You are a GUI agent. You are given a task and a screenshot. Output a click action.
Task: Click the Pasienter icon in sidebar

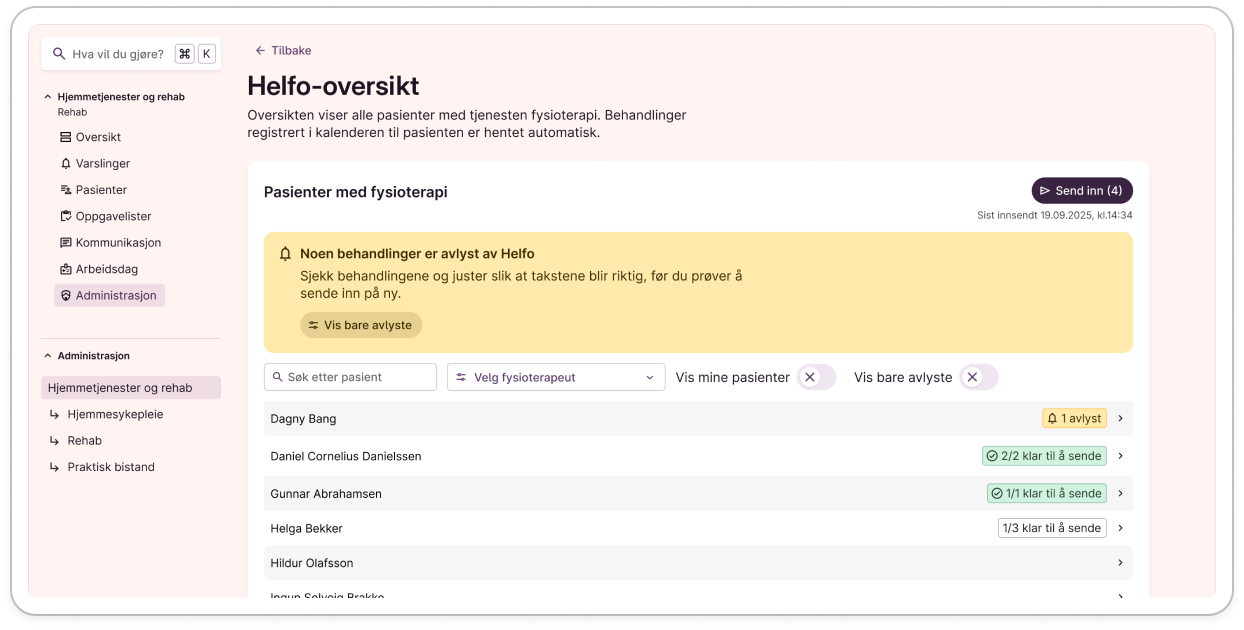pyautogui.click(x=66, y=190)
